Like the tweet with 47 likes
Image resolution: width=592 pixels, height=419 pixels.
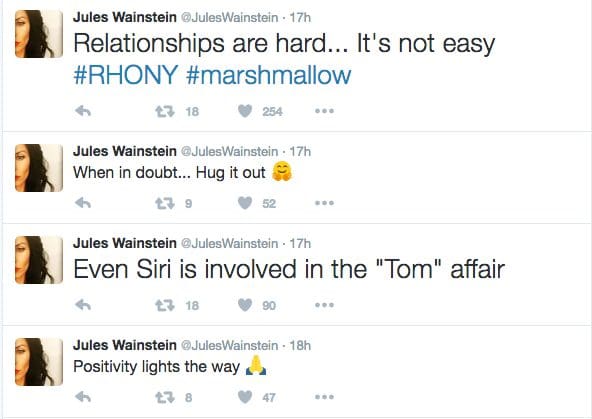point(245,397)
